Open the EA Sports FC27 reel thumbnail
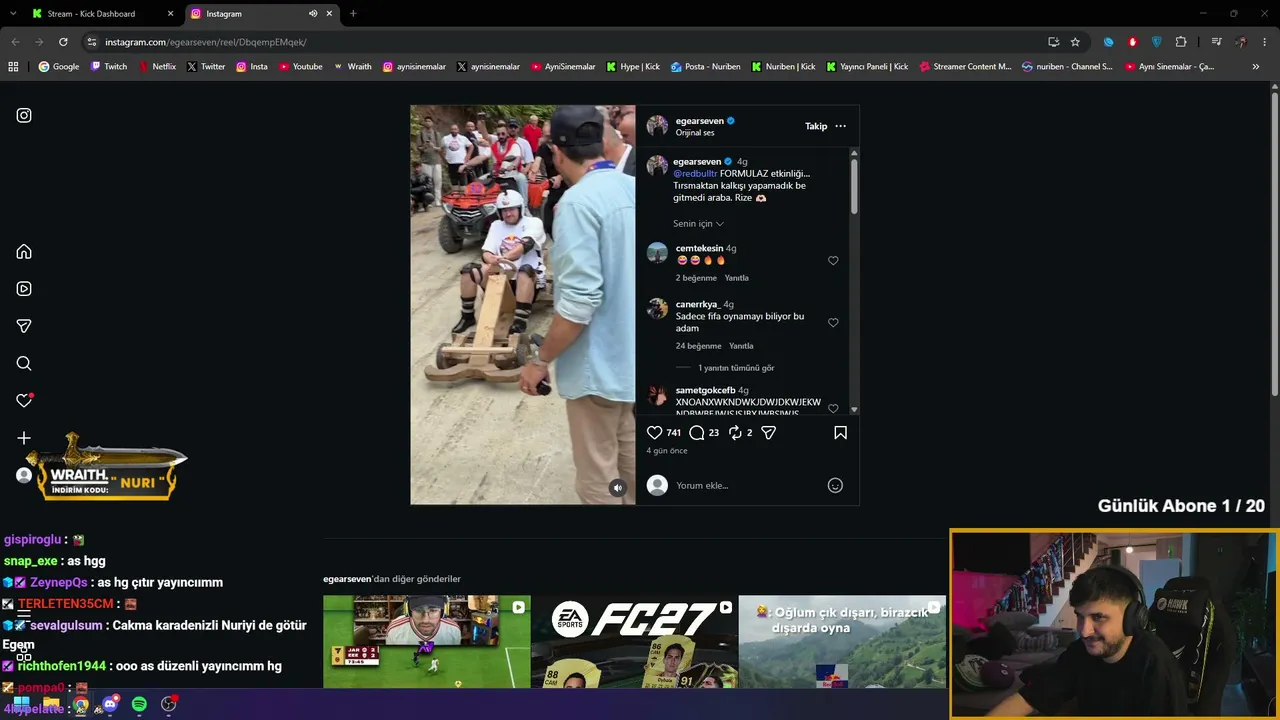Image resolution: width=1280 pixels, height=720 pixels. tap(634, 642)
